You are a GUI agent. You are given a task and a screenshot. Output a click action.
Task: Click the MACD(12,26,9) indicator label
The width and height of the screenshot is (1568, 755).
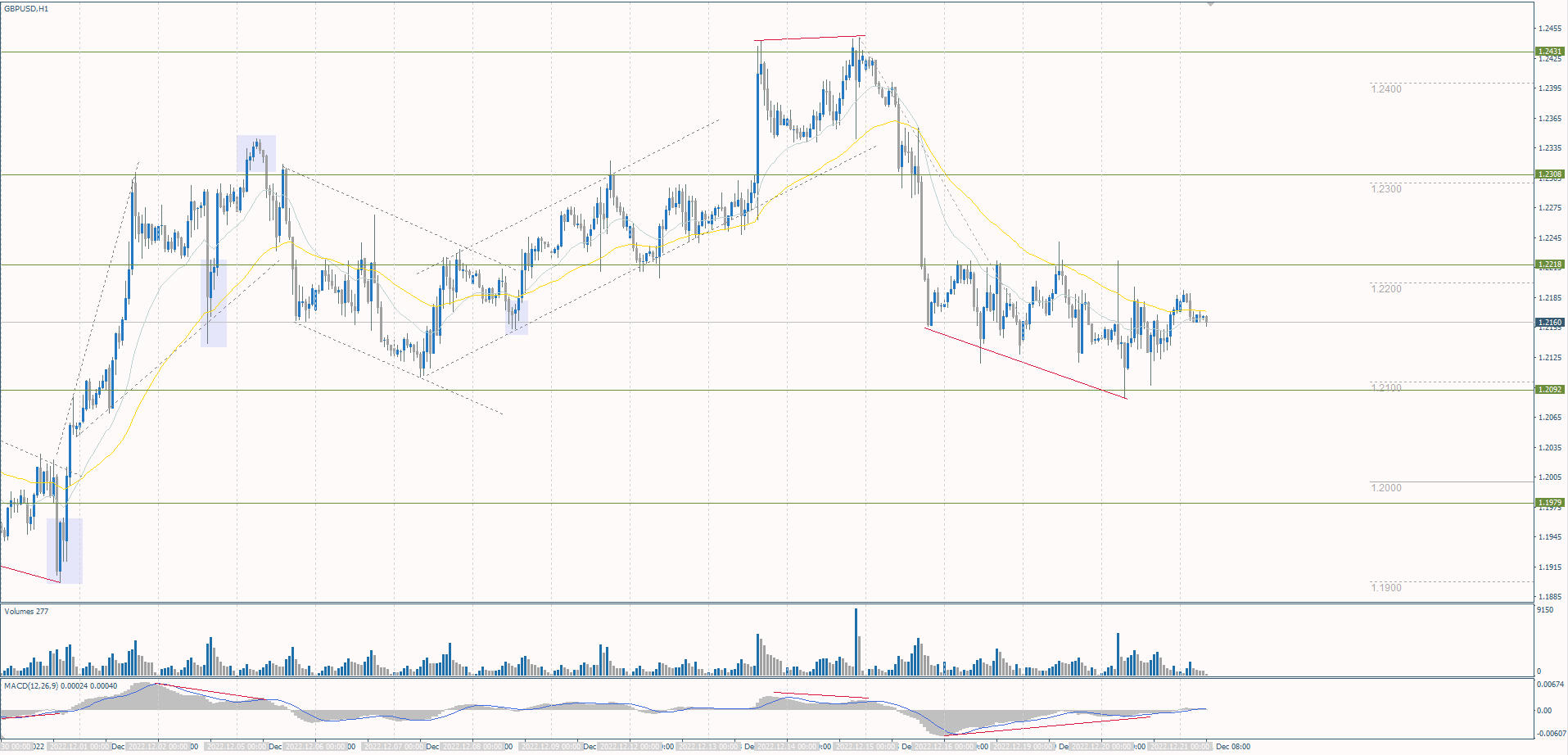point(61,685)
